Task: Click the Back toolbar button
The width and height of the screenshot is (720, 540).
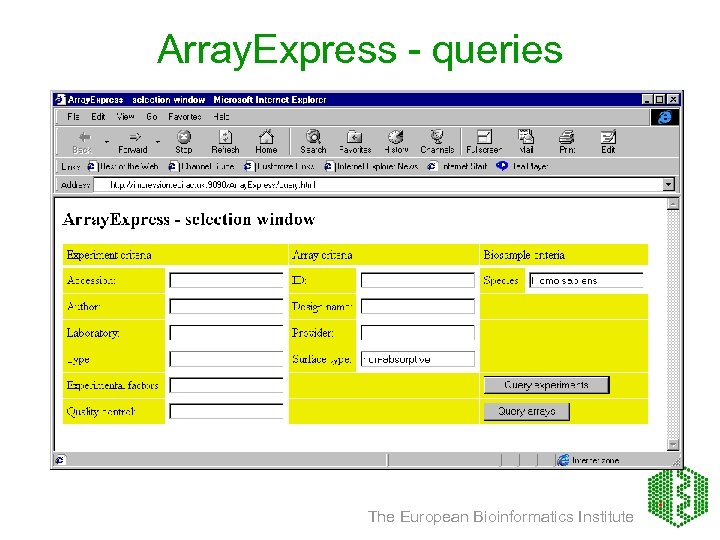Action: pos(84,142)
